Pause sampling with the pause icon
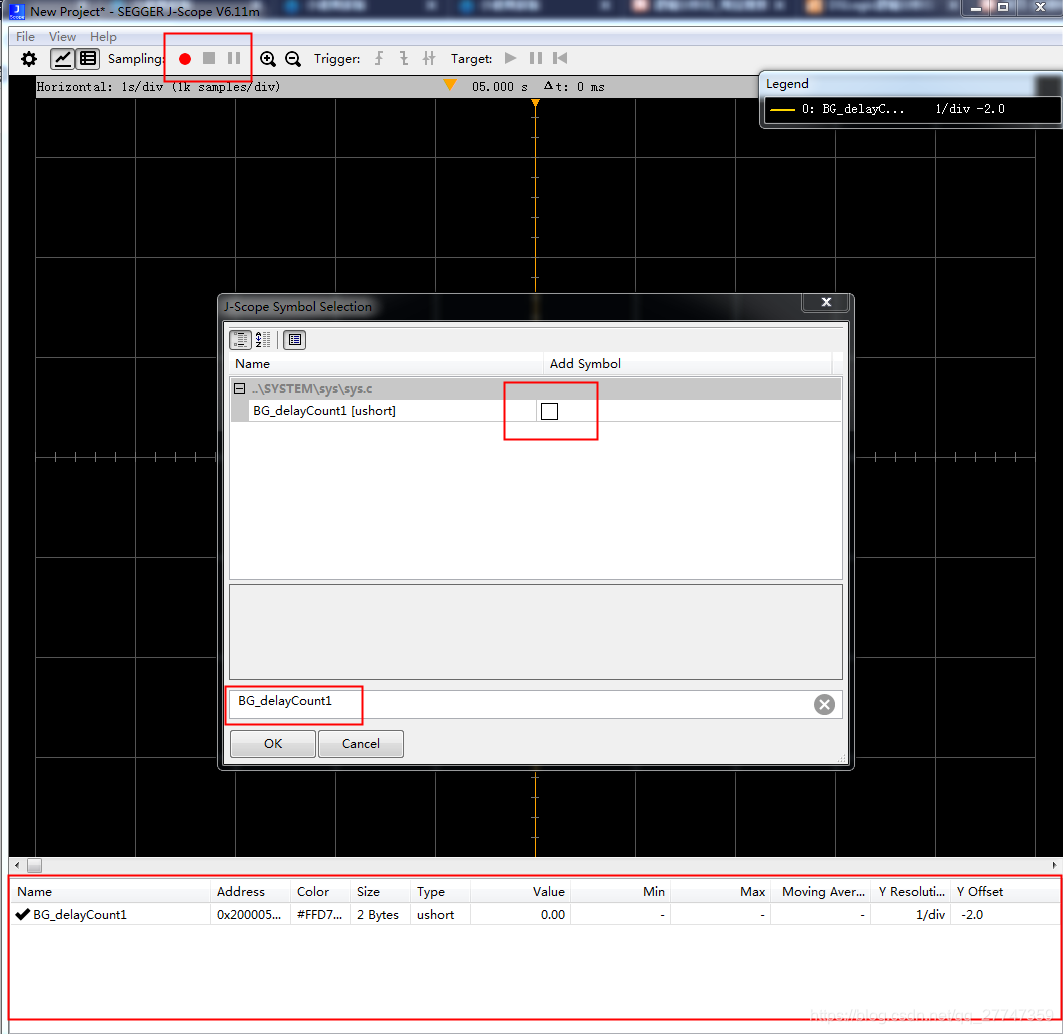The width and height of the screenshot is (1063, 1034). 232,58
